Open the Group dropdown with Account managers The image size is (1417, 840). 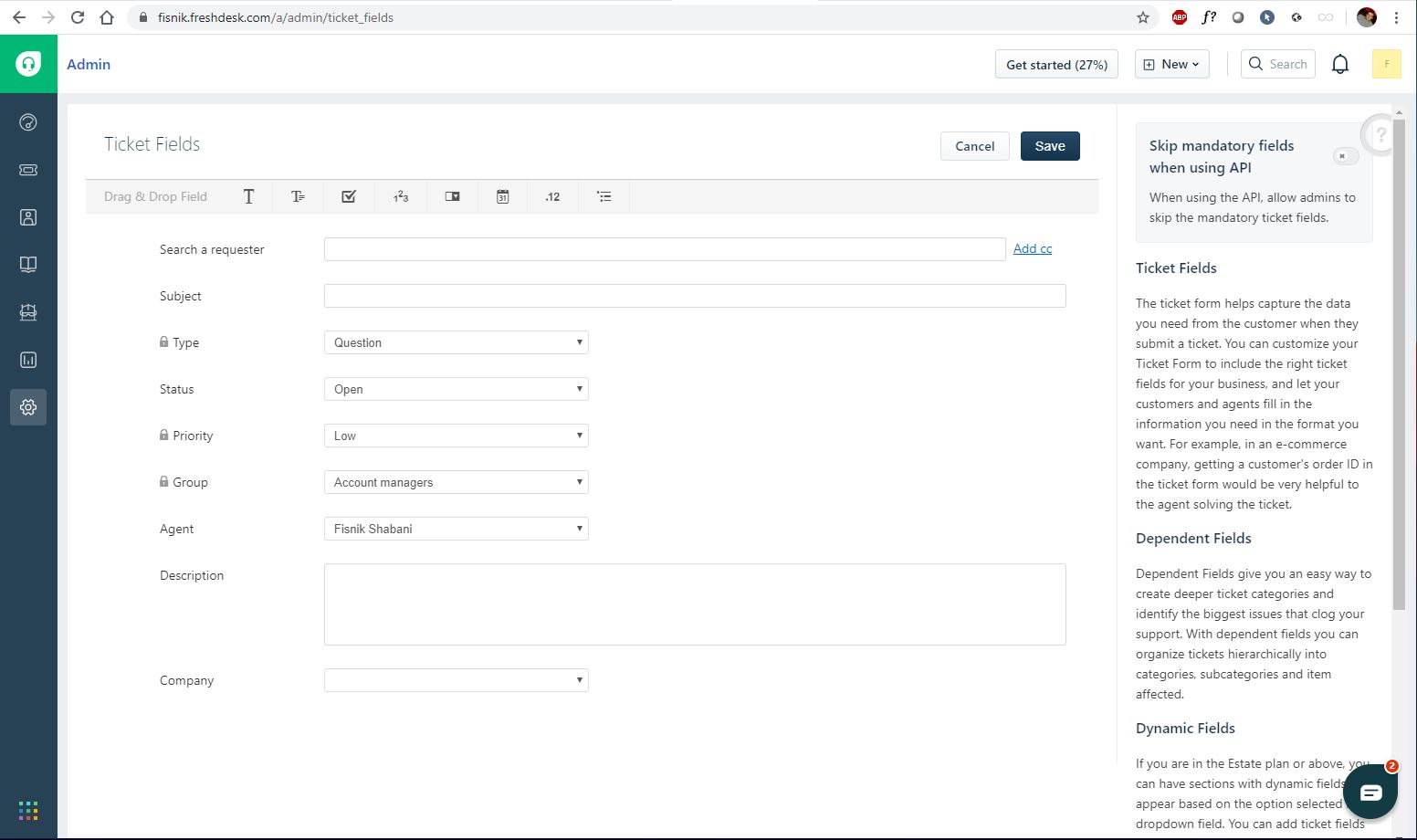tap(456, 482)
